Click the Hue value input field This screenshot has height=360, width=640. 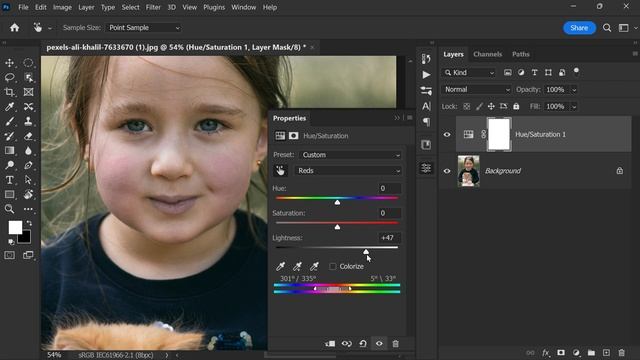[389, 189]
